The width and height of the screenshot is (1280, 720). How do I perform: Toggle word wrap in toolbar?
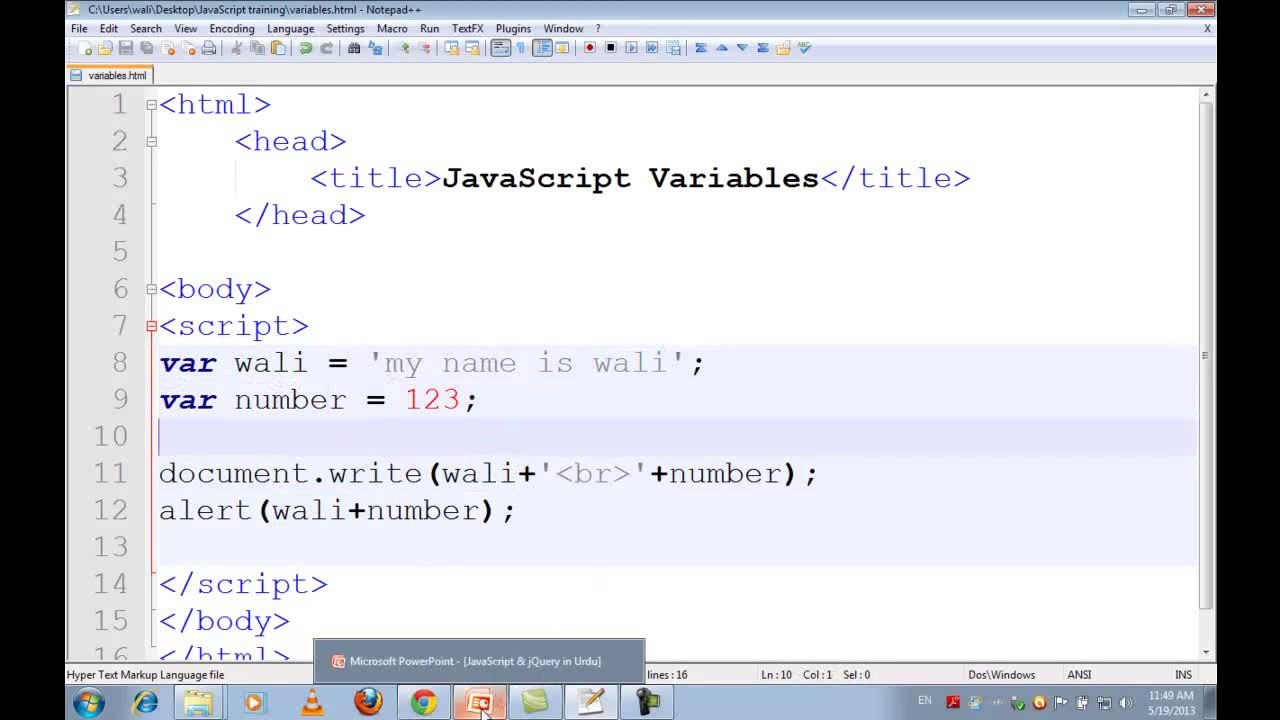501,48
